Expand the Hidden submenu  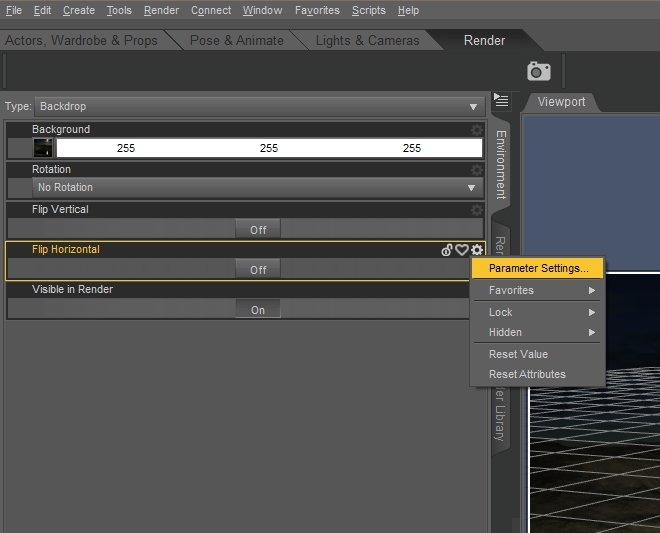pyautogui.click(x=538, y=332)
